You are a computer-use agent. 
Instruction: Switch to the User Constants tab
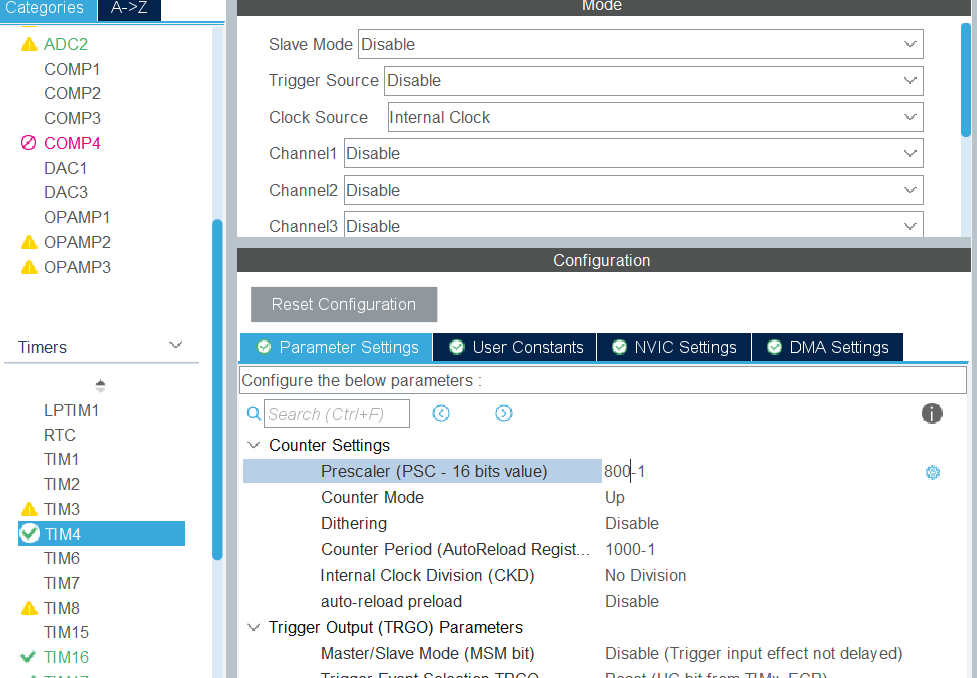coord(515,347)
